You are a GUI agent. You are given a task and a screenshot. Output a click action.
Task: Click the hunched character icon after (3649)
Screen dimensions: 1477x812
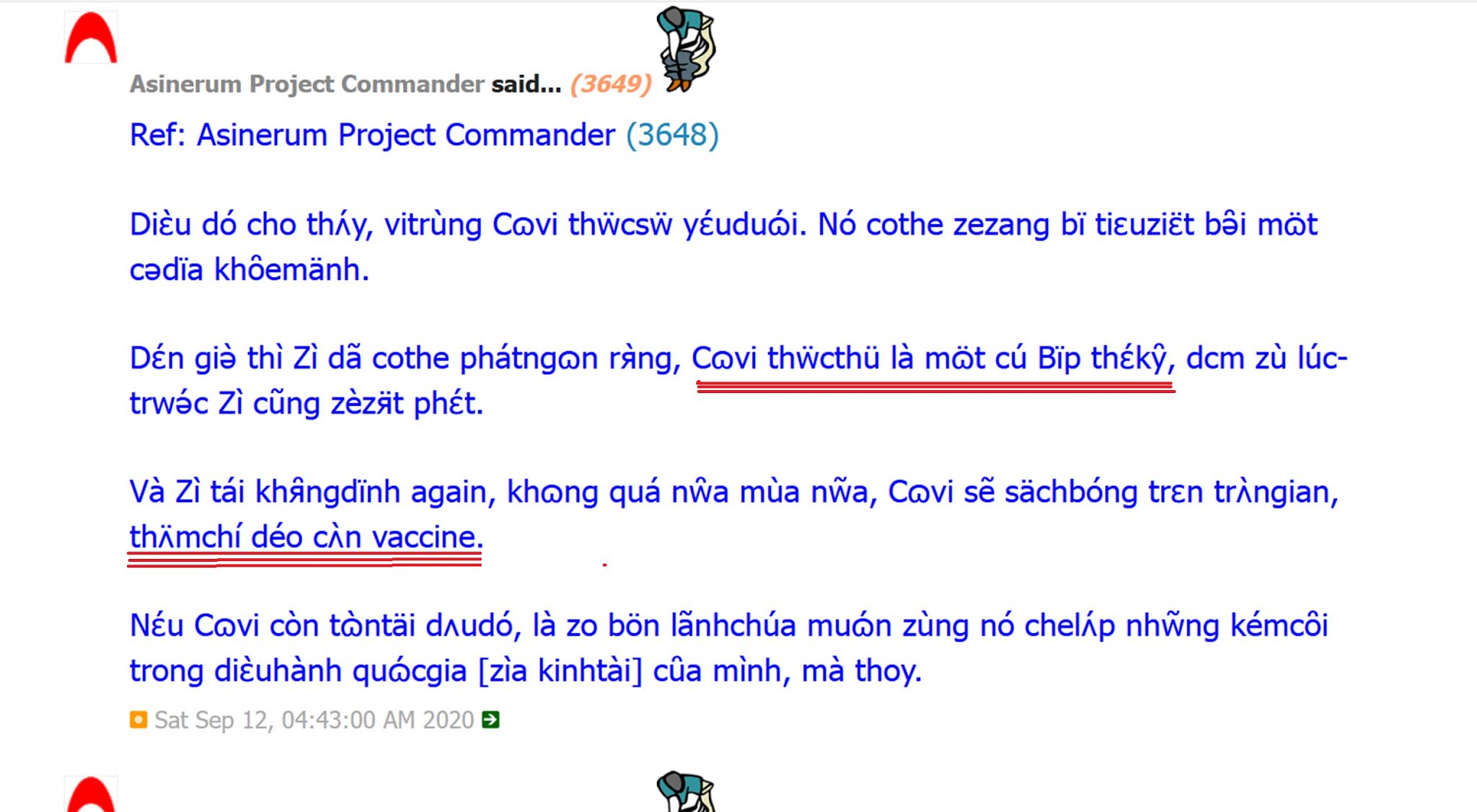point(685,50)
